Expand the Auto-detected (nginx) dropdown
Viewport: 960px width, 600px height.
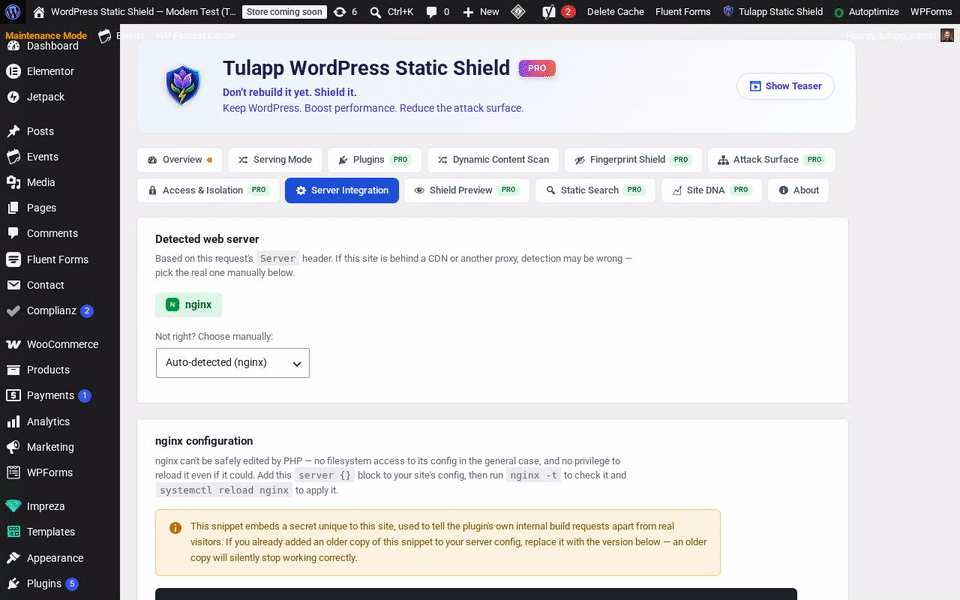click(x=233, y=363)
